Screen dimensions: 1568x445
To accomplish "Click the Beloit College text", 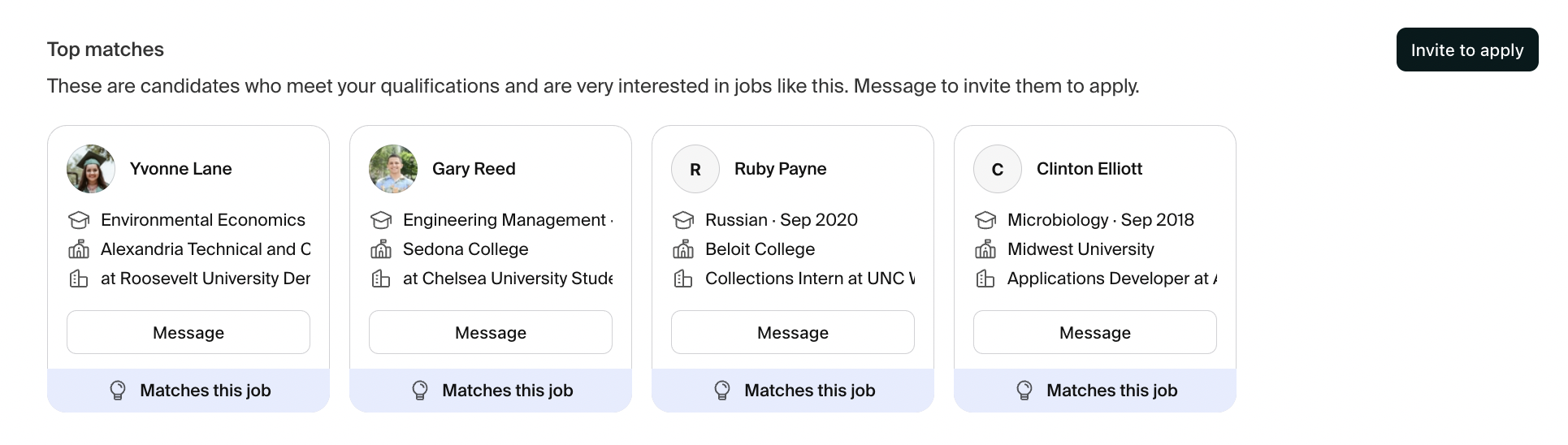I will coord(760,249).
